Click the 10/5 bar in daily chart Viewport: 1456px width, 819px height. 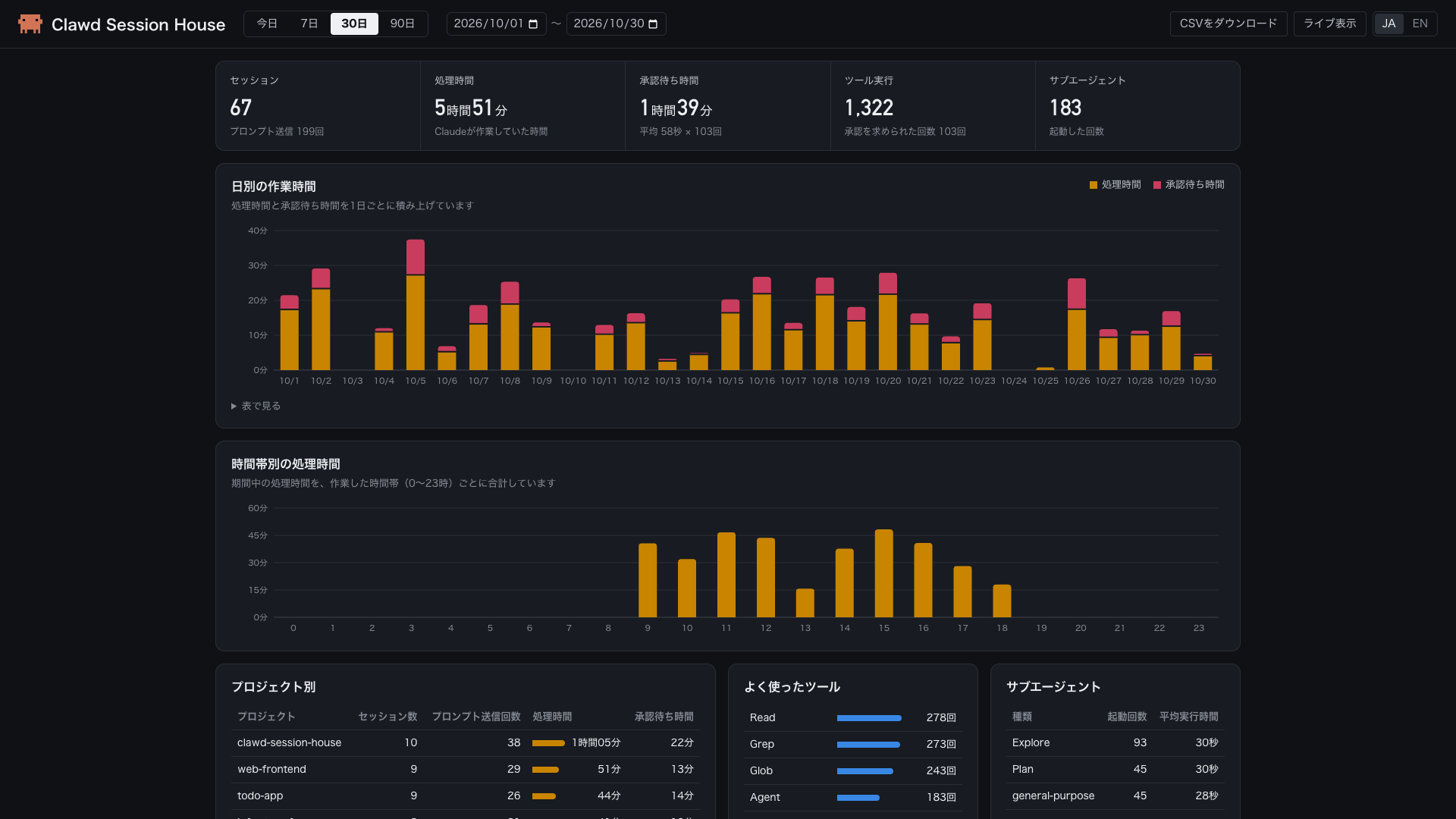[x=416, y=305]
